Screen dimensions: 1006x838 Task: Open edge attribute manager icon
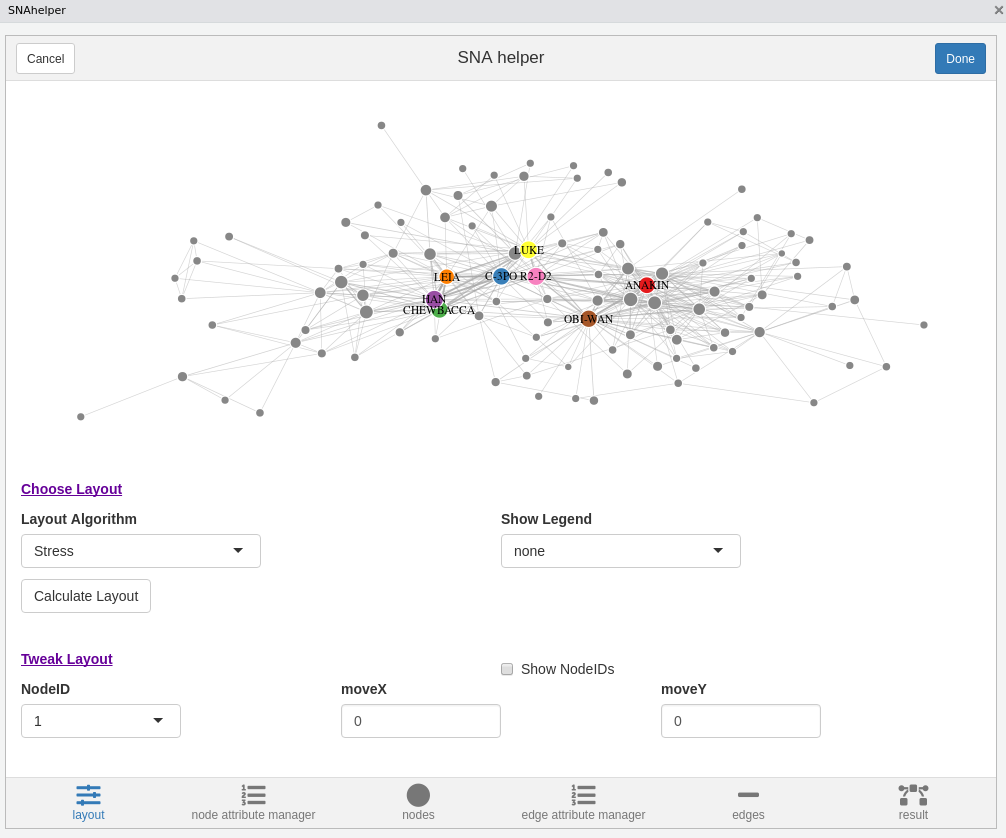[x=583, y=796]
